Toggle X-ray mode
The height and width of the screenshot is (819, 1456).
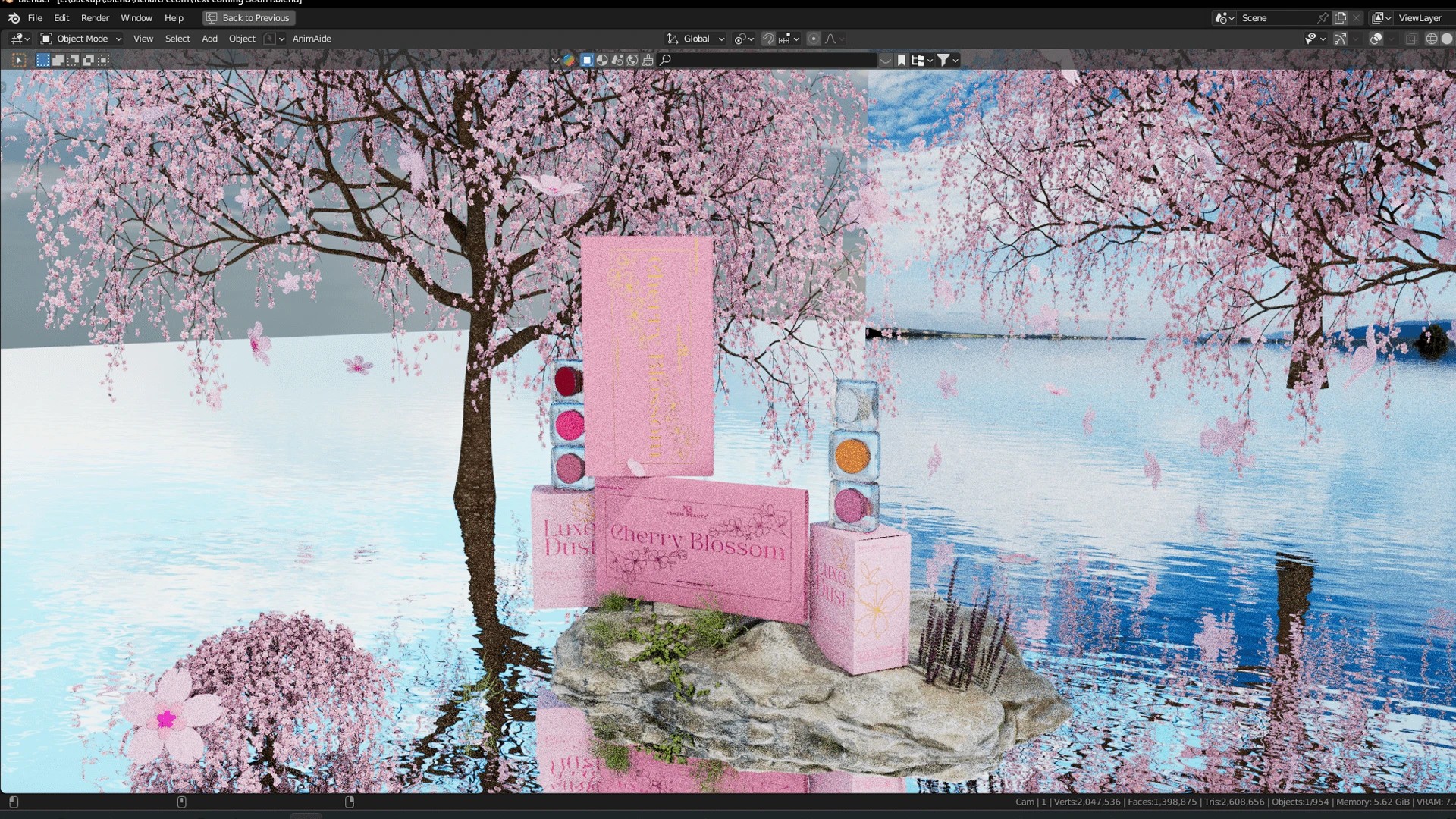[x=1411, y=39]
